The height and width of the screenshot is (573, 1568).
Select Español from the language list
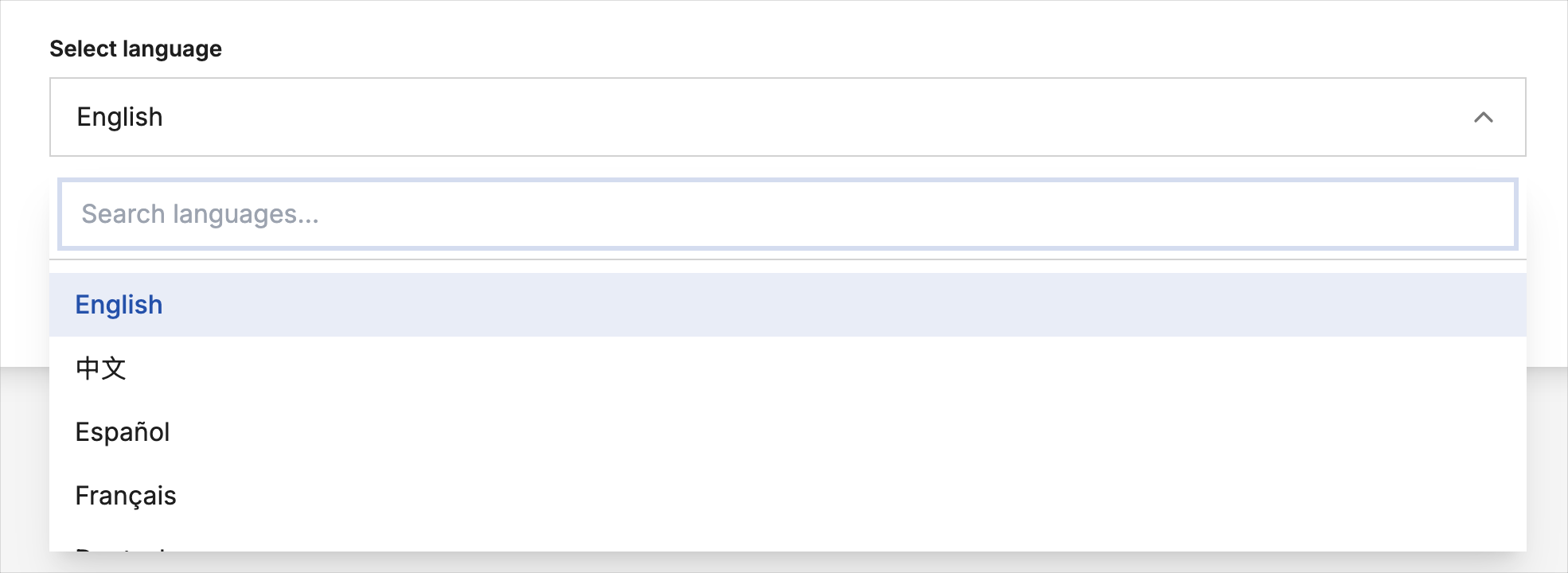123,432
